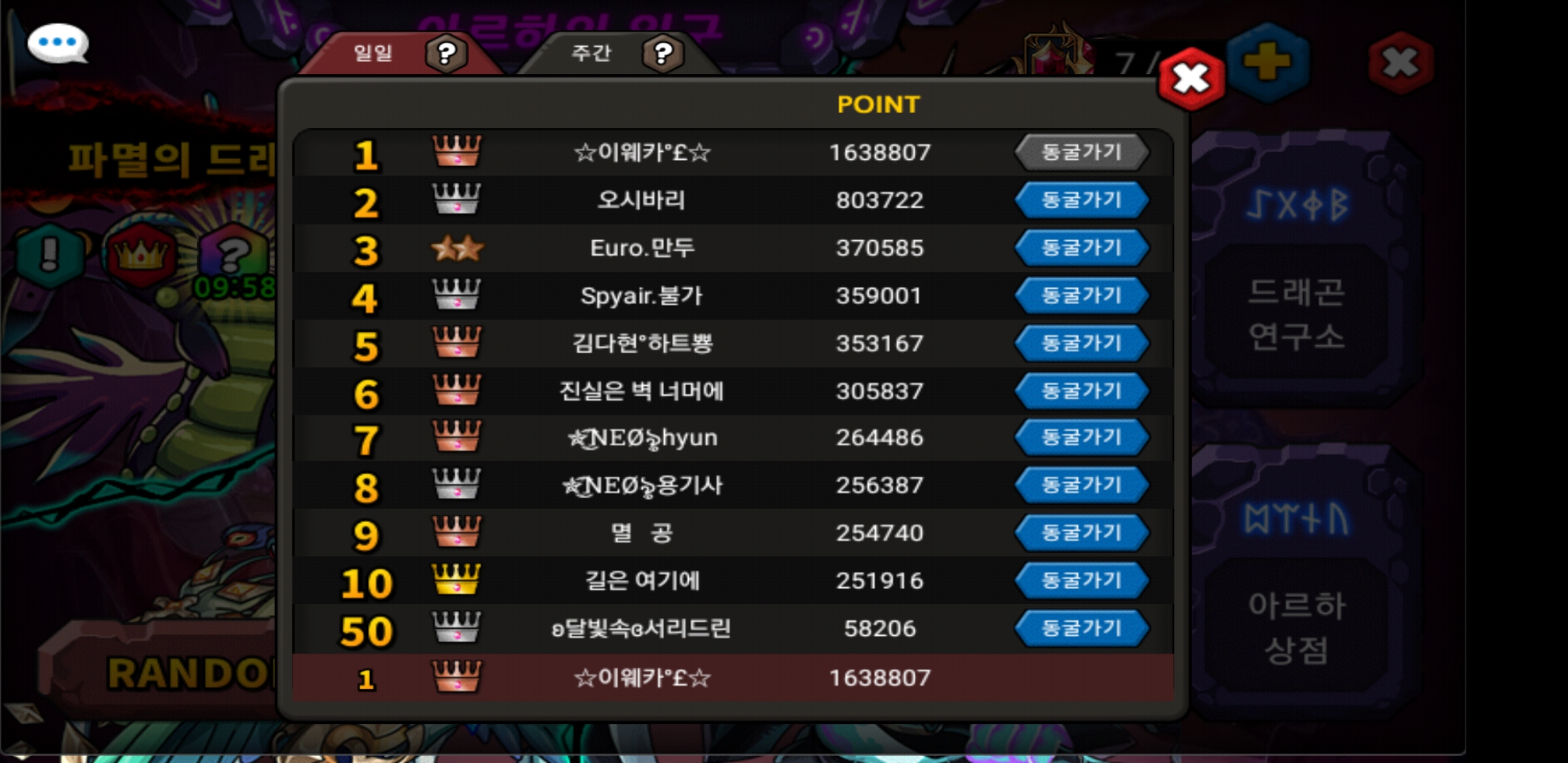Visit the cave of rank 2 오시바리
Screen dimensions: 1568x763
pyautogui.click(x=1081, y=200)
